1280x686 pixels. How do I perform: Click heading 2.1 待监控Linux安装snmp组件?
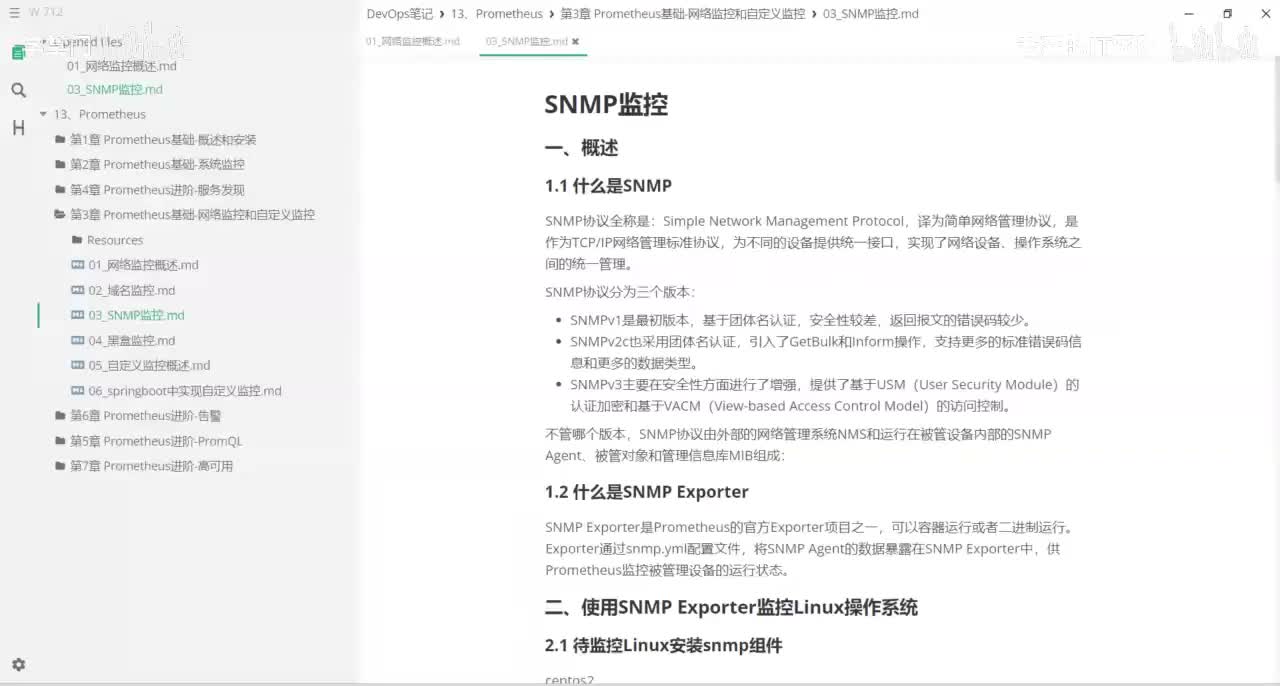tap(663, 645)
